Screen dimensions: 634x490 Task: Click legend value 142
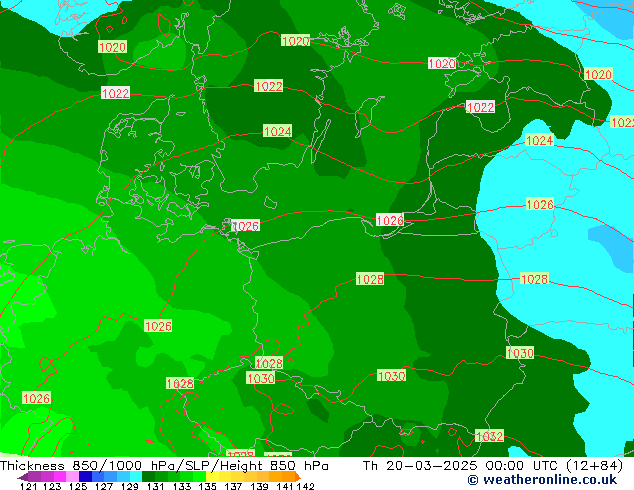pos(306,486)
